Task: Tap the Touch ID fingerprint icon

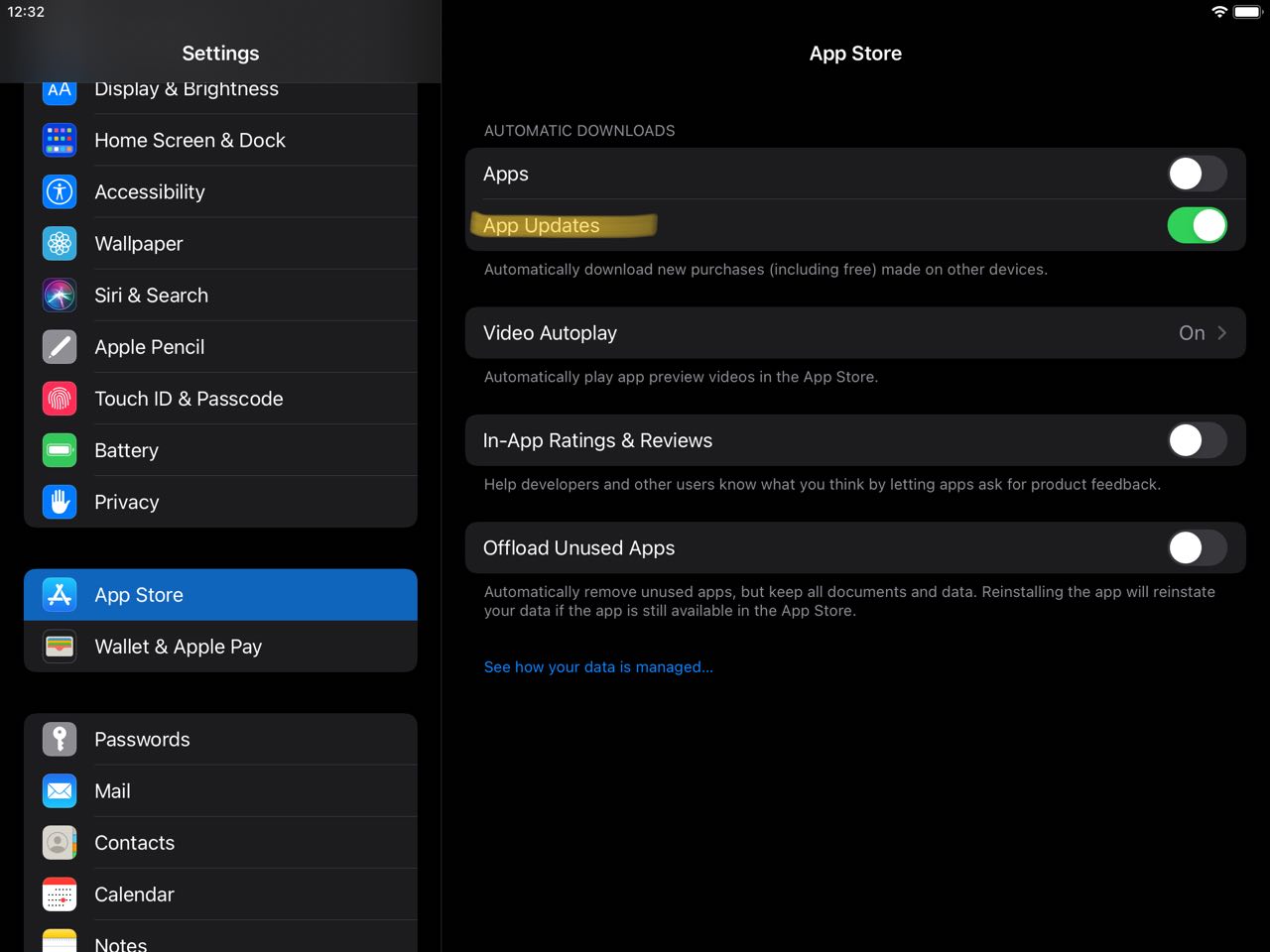Action: click(60, 398)
